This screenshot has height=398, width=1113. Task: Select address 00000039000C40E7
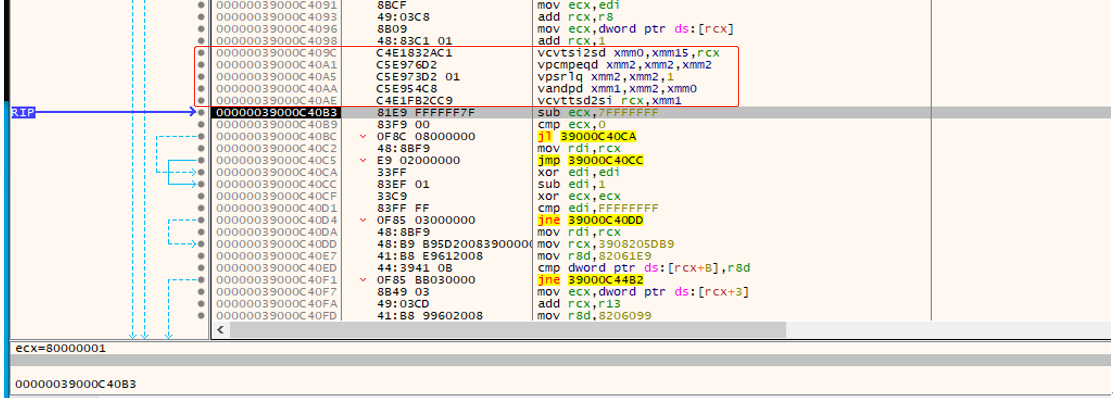click(x=277, y=255)
